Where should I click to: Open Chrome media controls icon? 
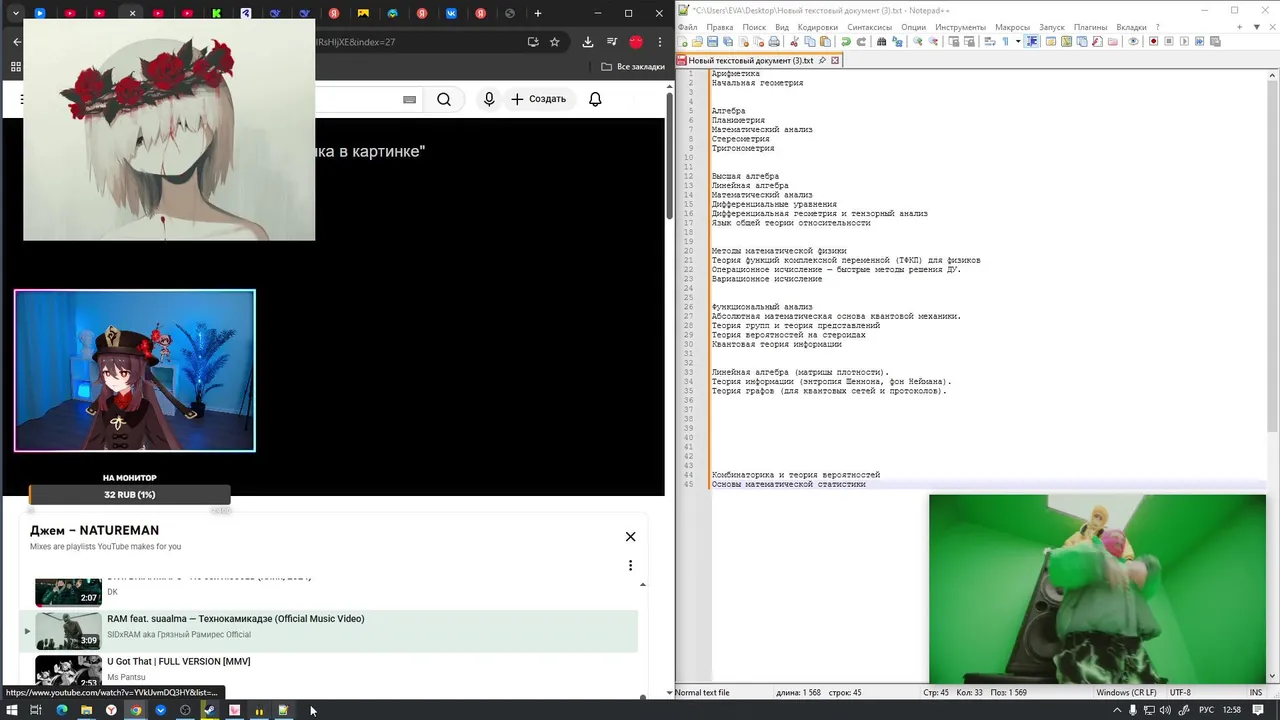[x=611, y=42]
